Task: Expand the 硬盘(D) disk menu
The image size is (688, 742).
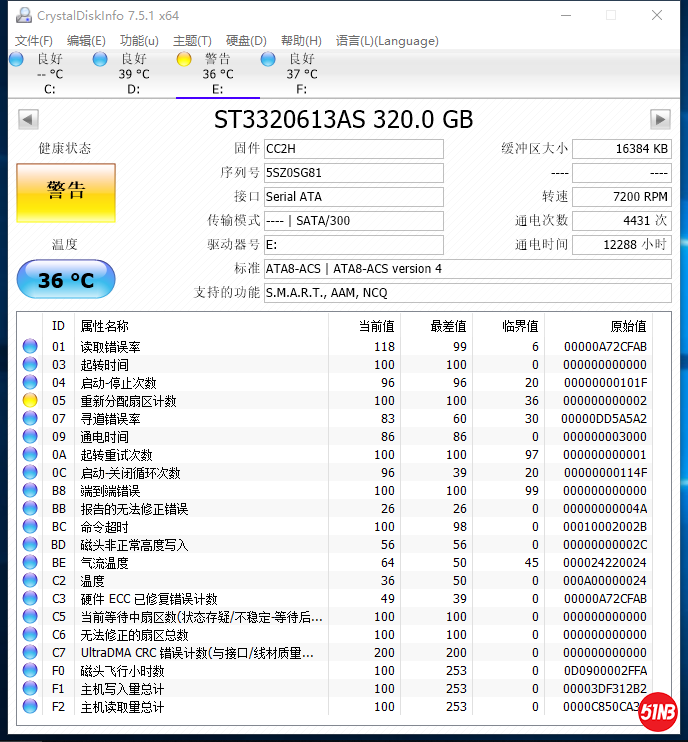Action: [246, 41]
